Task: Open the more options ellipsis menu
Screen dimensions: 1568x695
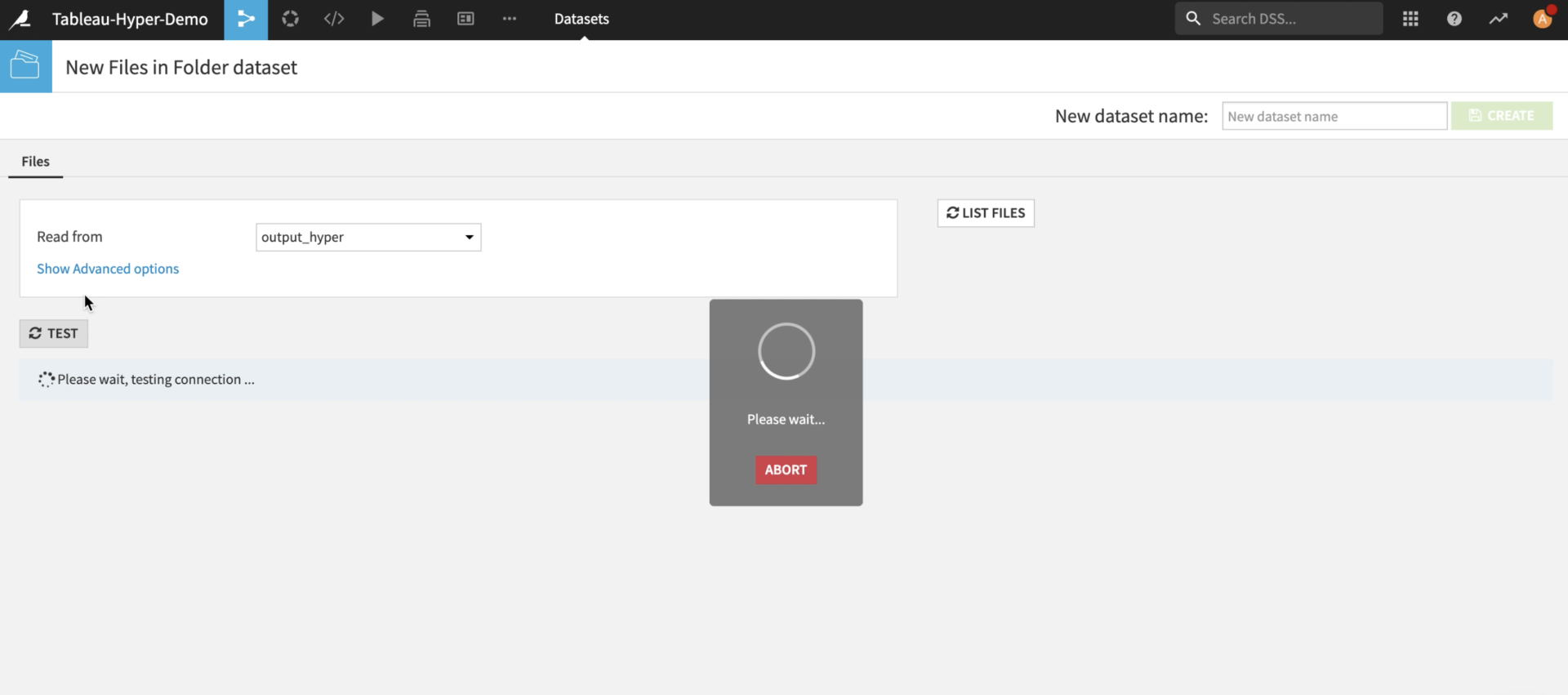Action: [x=510, y=19]
